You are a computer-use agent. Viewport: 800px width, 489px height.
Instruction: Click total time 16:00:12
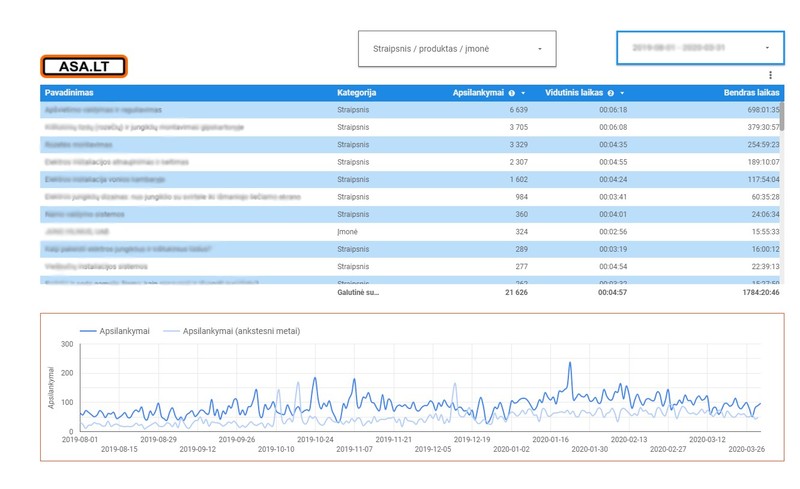(765, 249)
